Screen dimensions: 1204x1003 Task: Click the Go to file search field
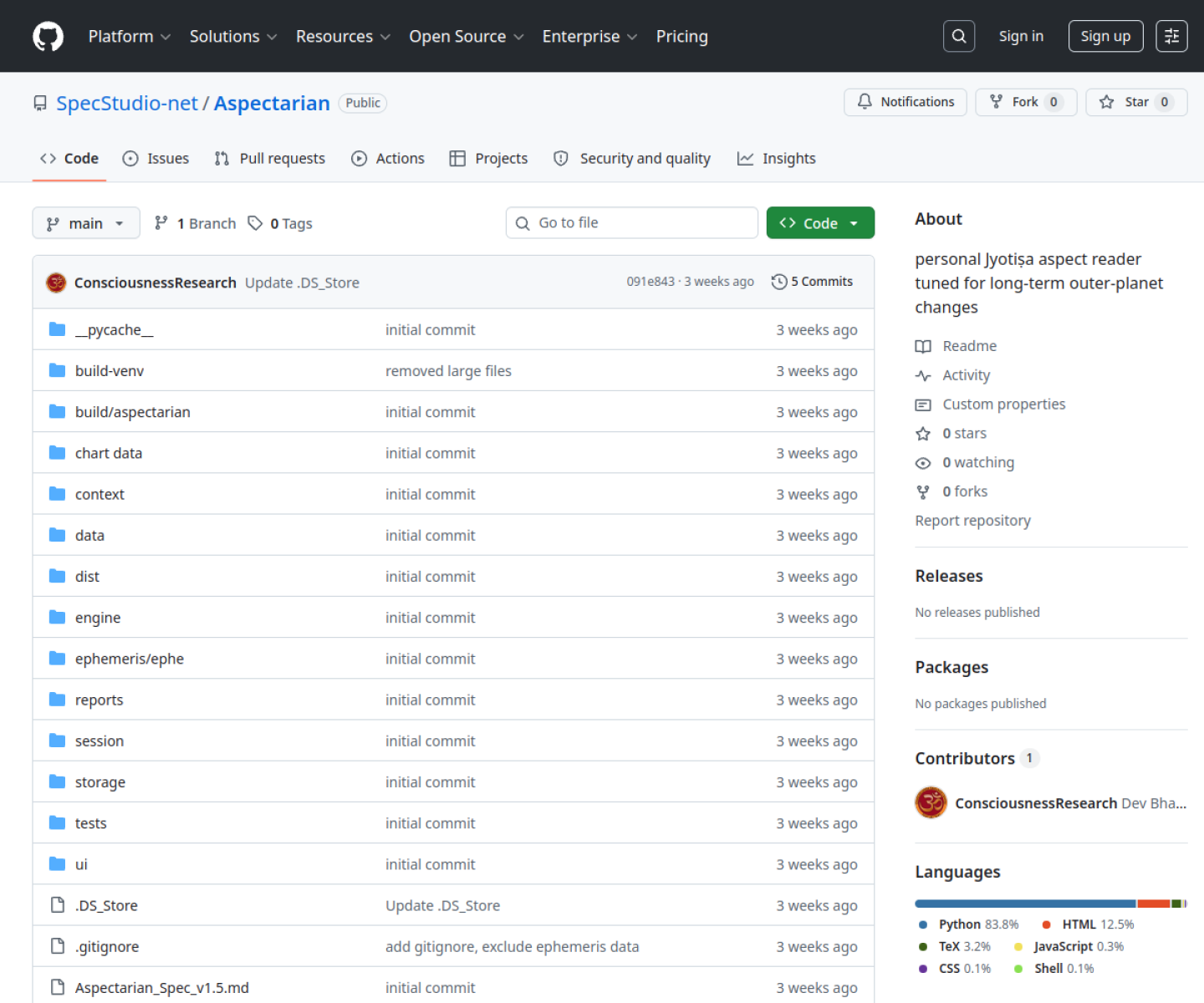(632, 222)
